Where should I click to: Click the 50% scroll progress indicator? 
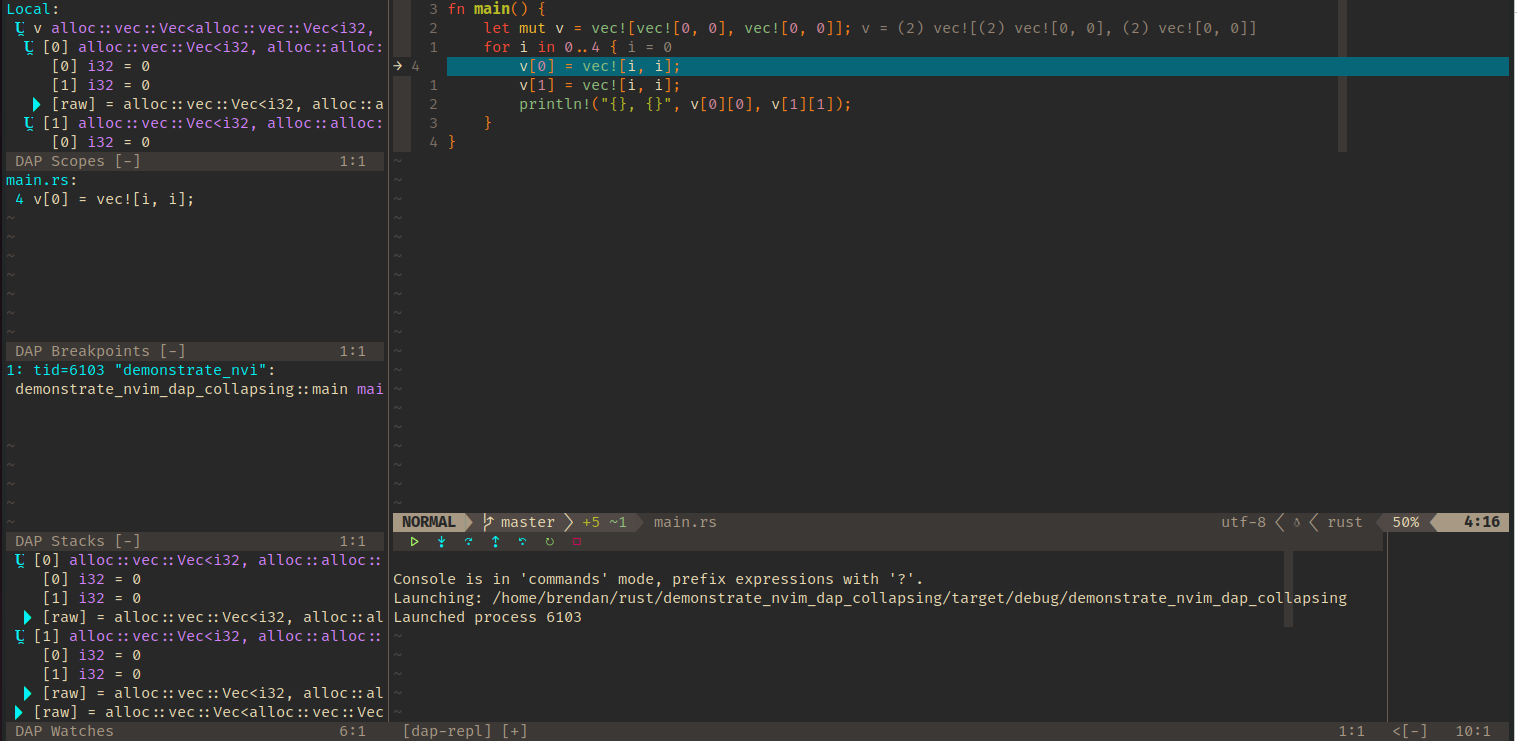coord(1404,521)
